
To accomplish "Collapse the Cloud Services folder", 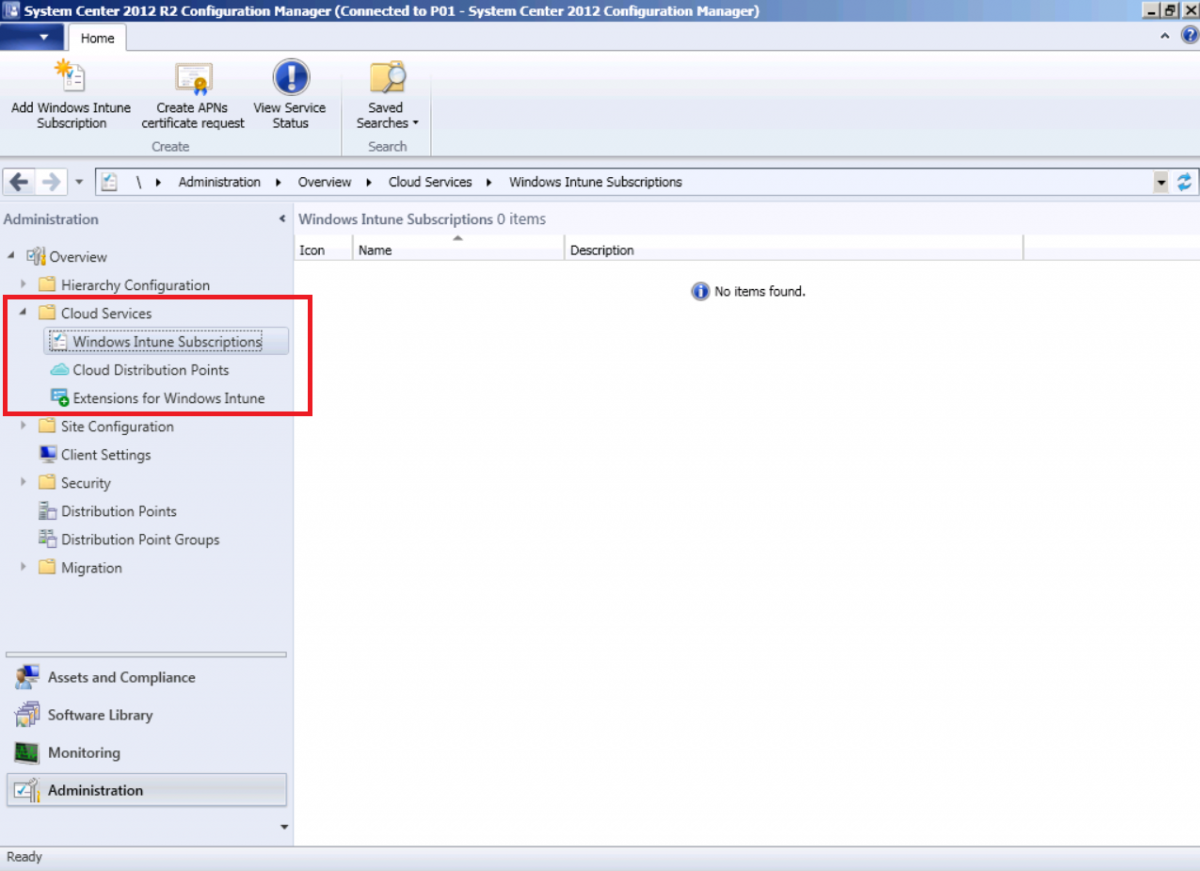I will [23, 313].
